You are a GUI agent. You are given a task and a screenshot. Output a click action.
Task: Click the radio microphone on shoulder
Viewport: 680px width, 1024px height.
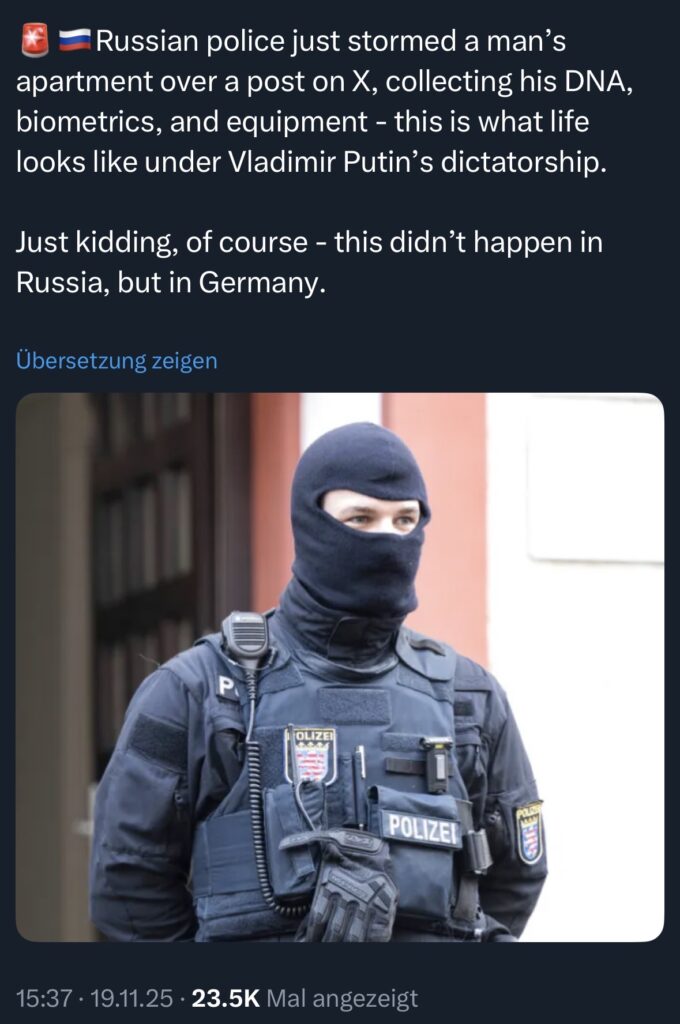coord(246,636)
